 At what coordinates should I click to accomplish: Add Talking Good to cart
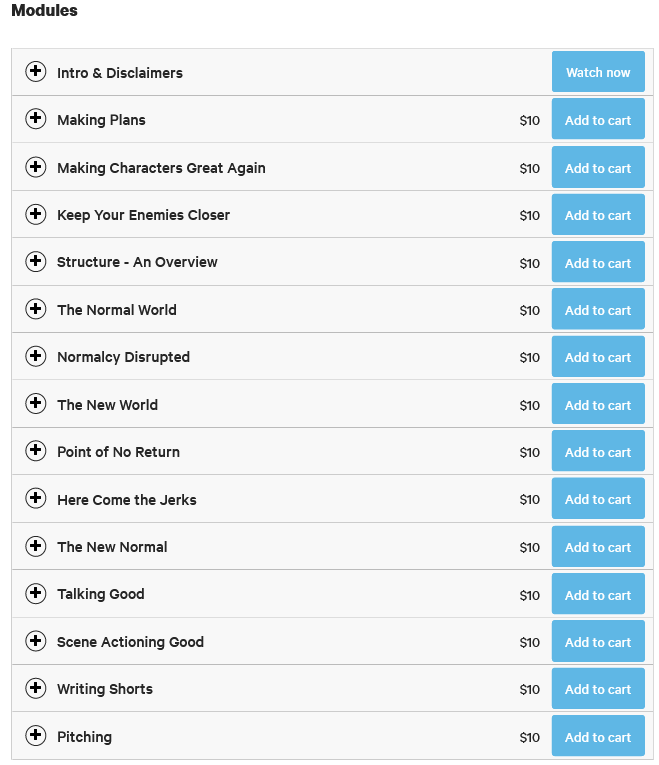(x=598, y=594)
